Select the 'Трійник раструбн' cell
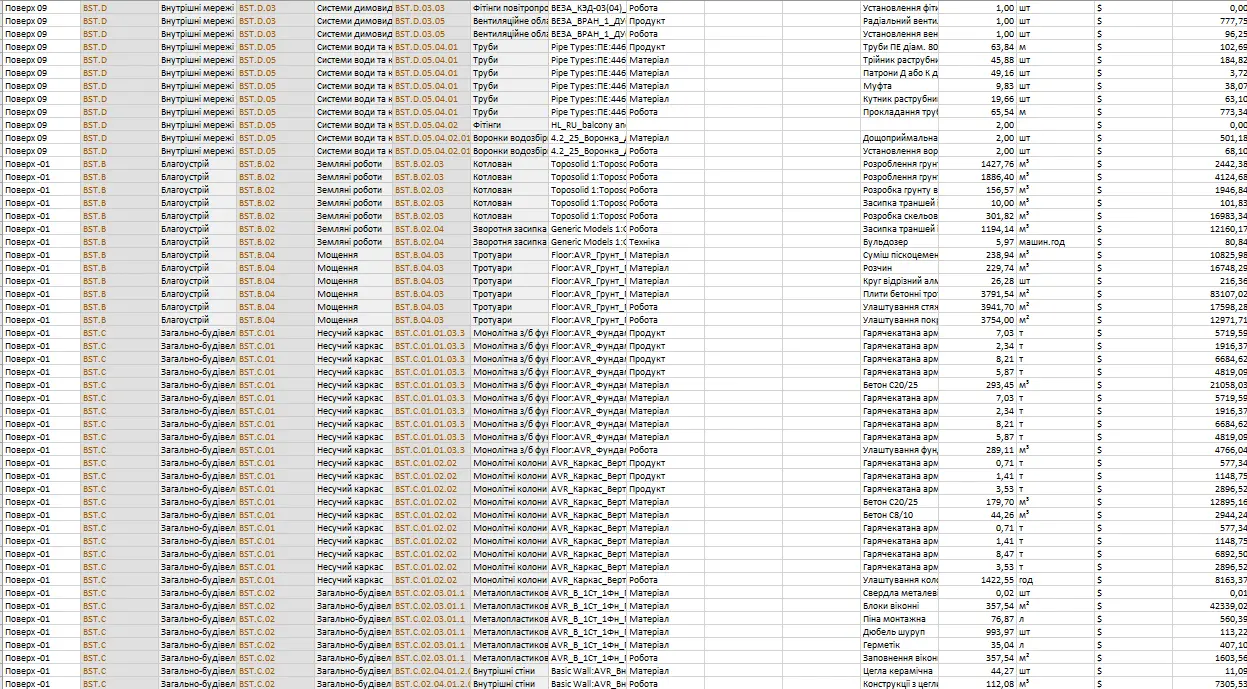The width and height of the screenshot is (1247, 689). pyautogui.click(x=900, y=59)
